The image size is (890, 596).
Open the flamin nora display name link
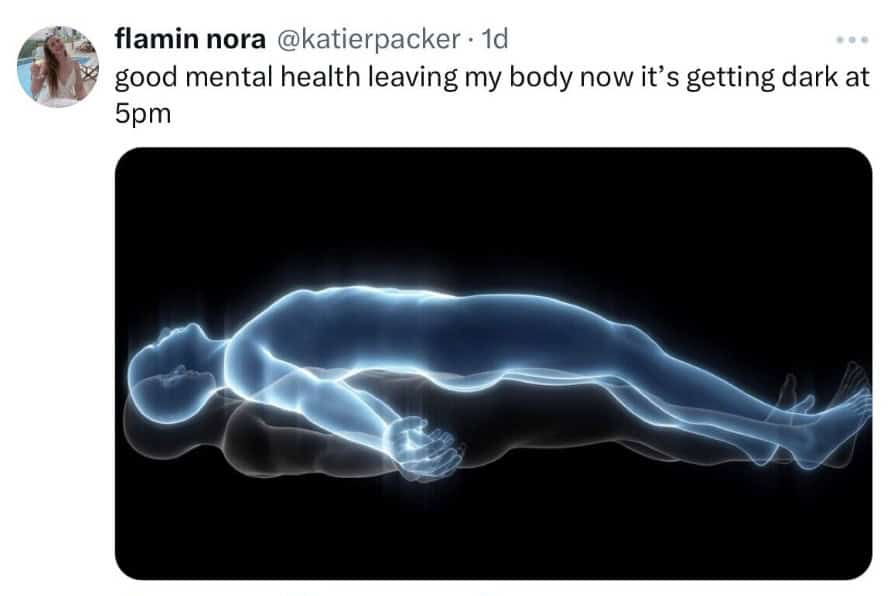(x=190, y=39)
